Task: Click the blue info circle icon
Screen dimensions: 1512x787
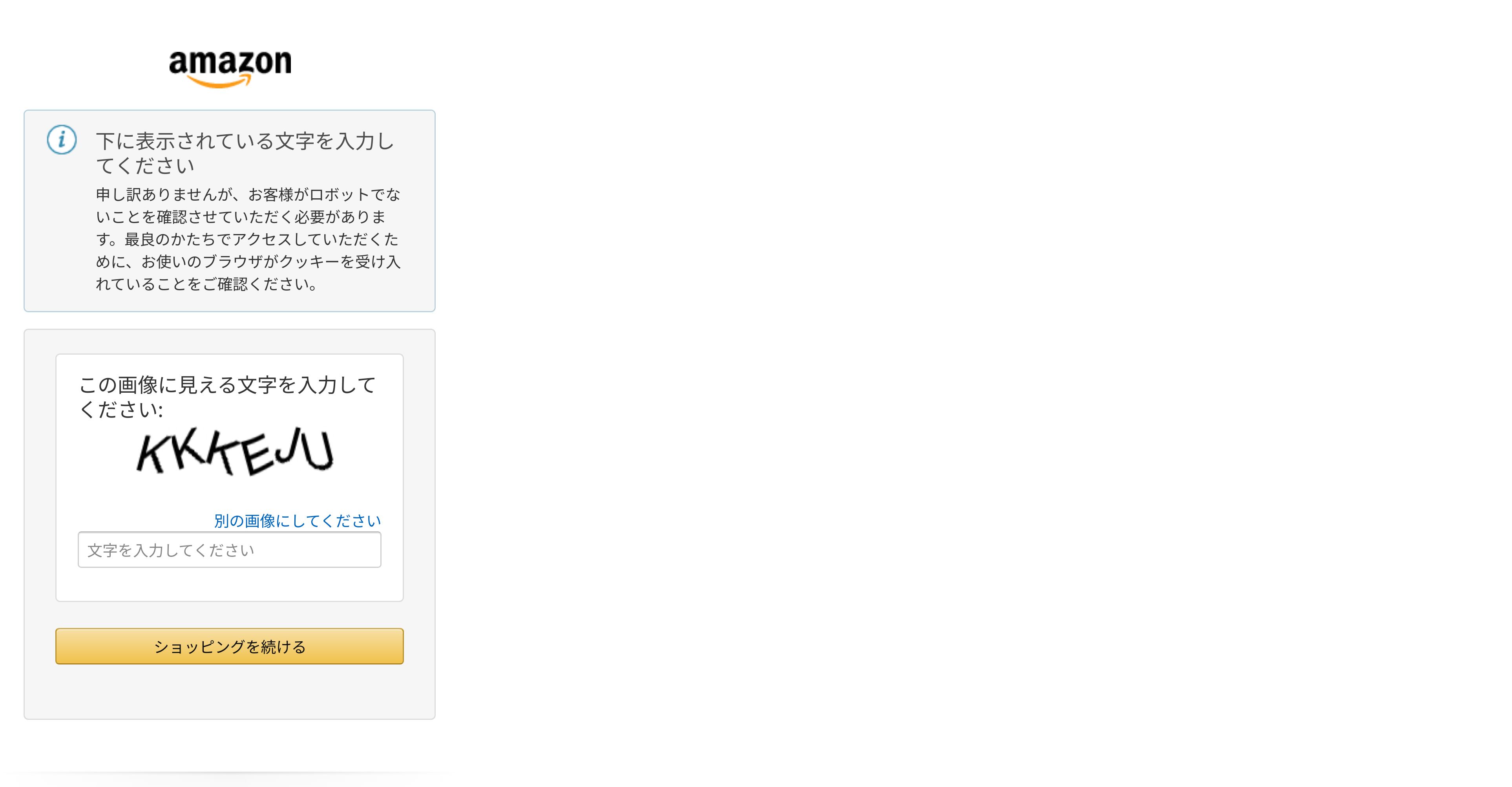Action: (62, 140)
